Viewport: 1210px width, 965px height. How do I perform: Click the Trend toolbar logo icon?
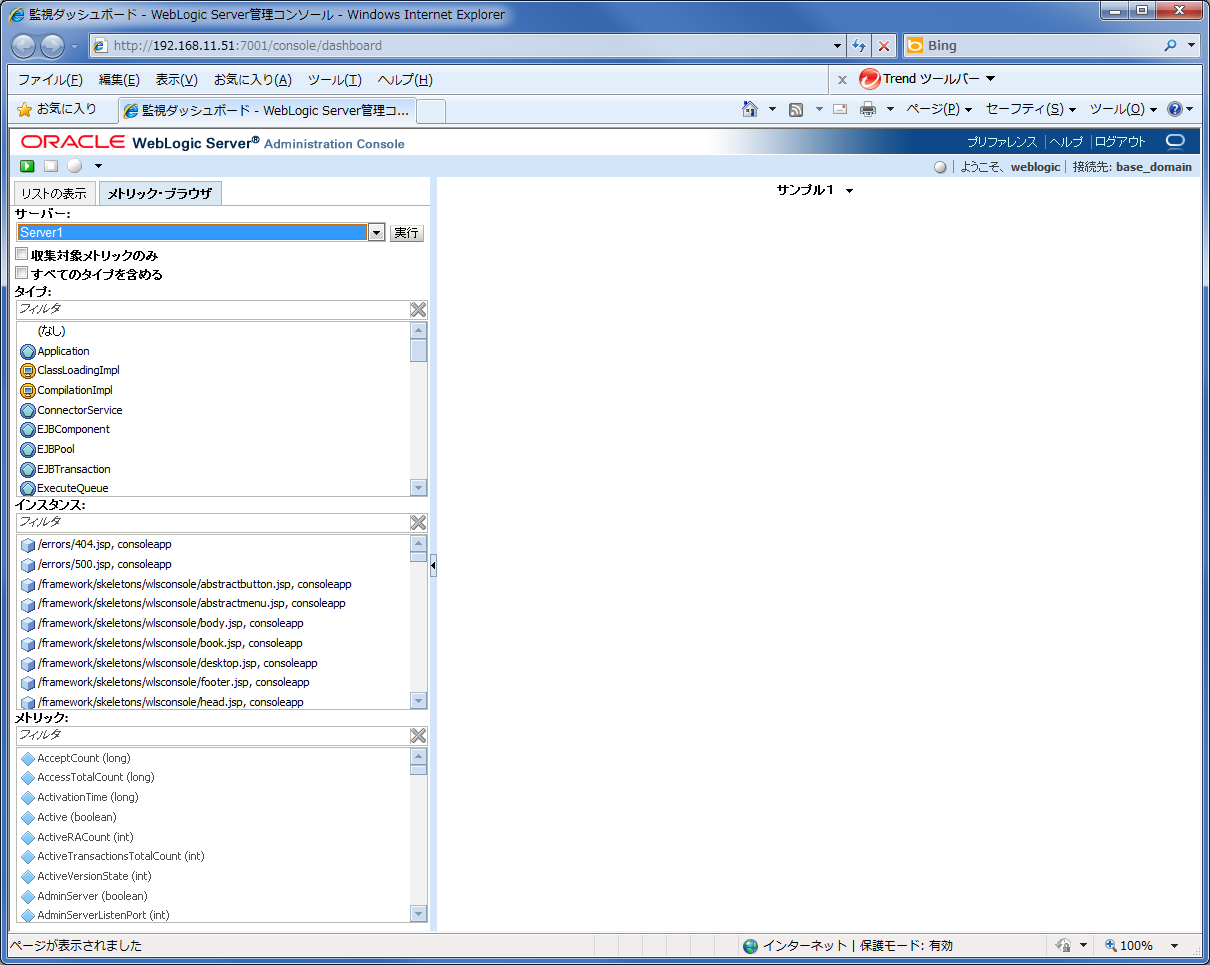coord(869,79)
